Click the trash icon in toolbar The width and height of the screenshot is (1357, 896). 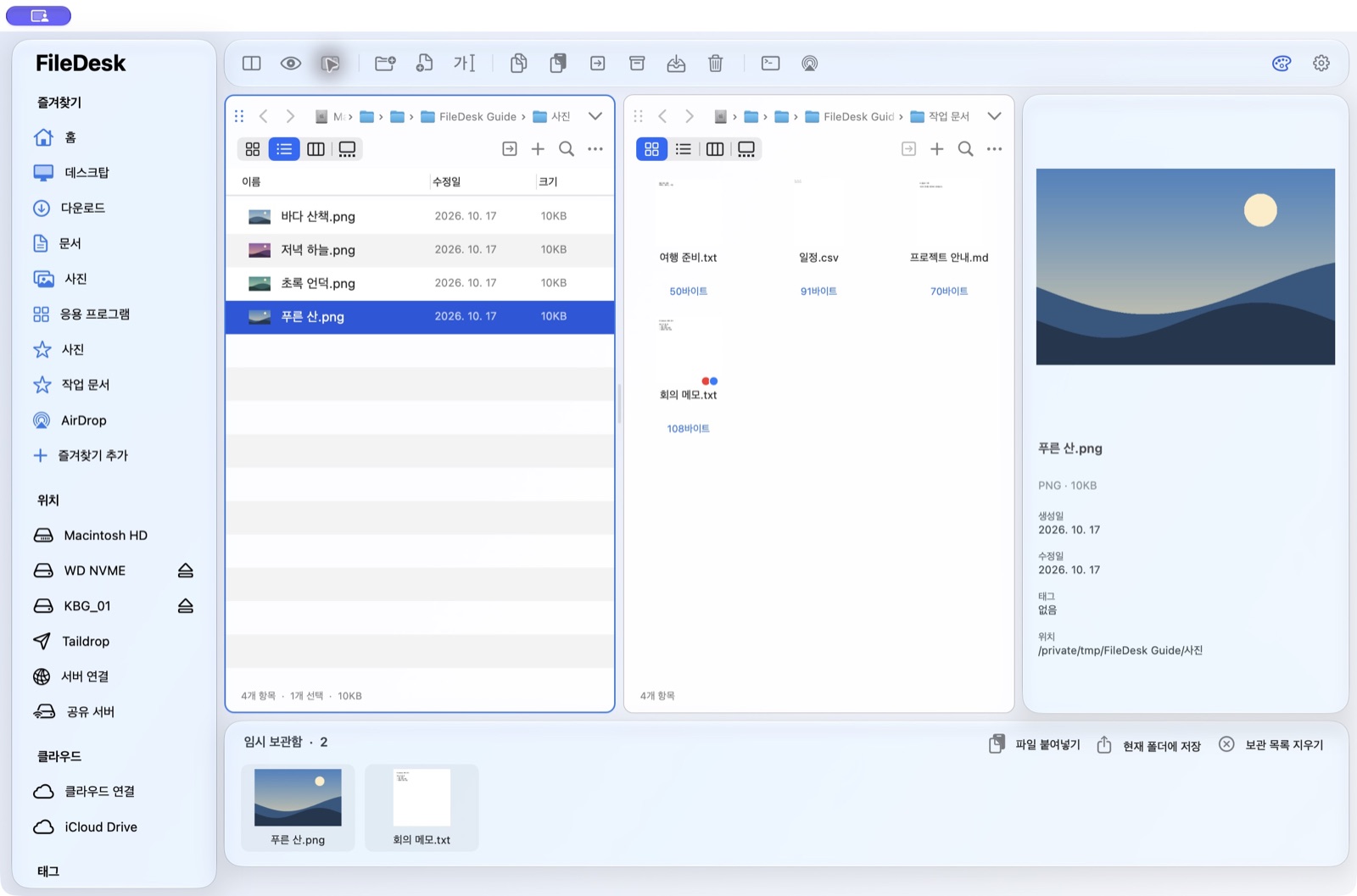coord(716,64)
